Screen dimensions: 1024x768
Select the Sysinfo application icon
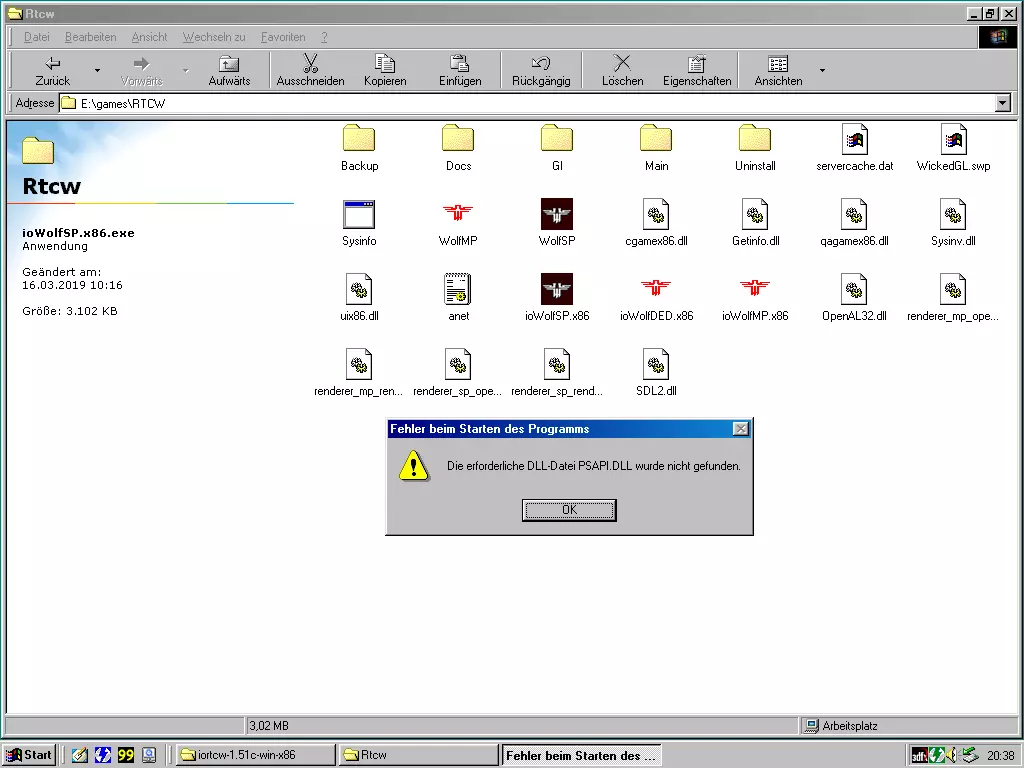[359, 223]
